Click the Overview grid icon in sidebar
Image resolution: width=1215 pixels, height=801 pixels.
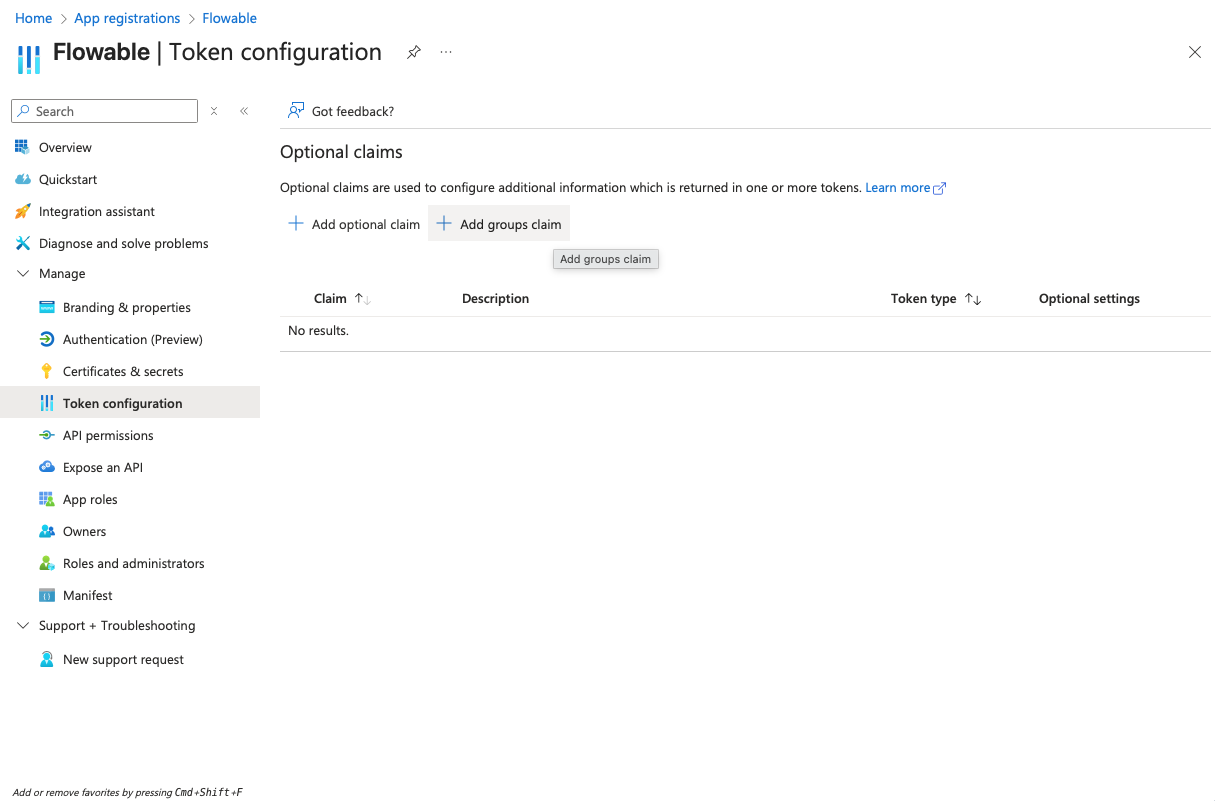coord(22,147)
